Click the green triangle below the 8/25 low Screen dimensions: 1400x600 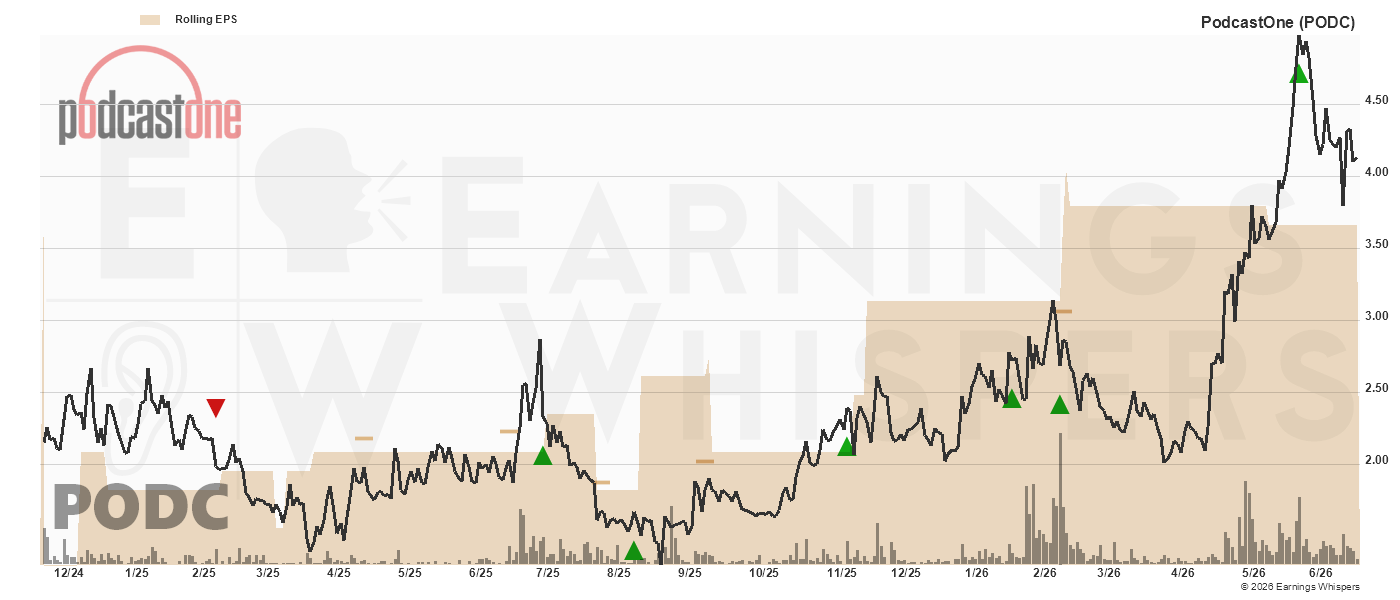pyautogui.click(x=634, y=551)
